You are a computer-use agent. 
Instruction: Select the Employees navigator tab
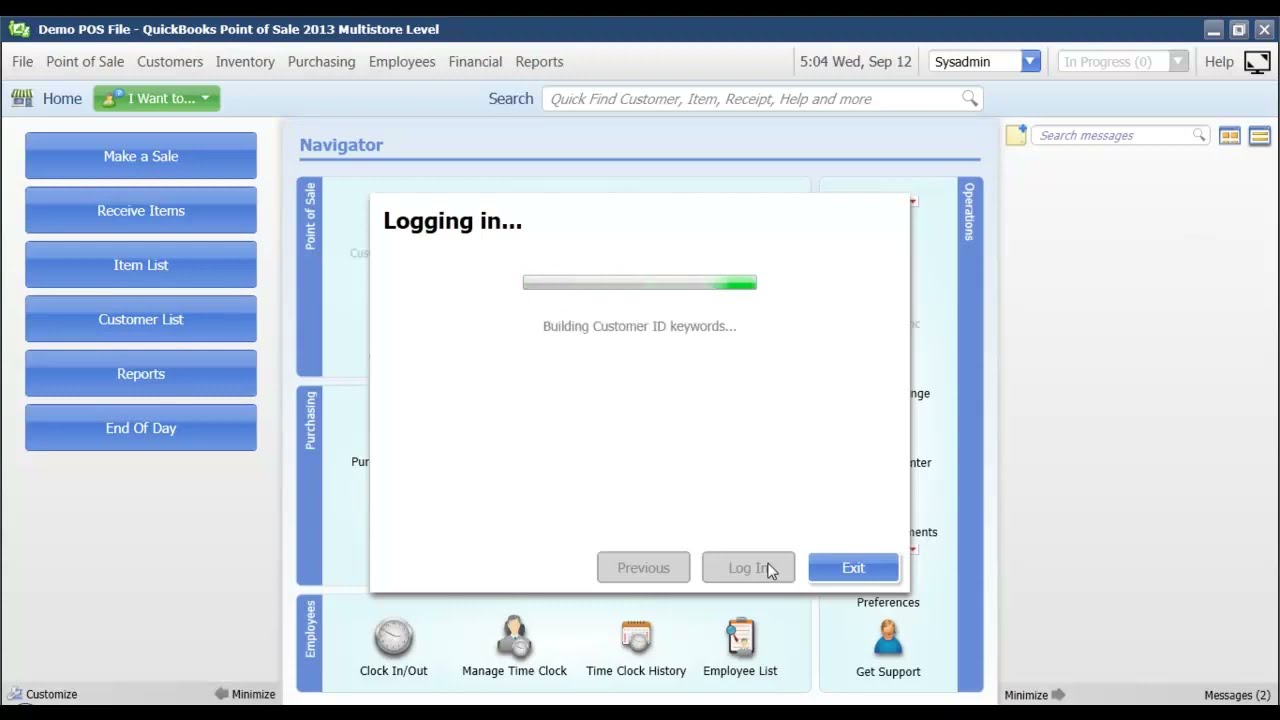pyautogui.click(x=310, y=643)
